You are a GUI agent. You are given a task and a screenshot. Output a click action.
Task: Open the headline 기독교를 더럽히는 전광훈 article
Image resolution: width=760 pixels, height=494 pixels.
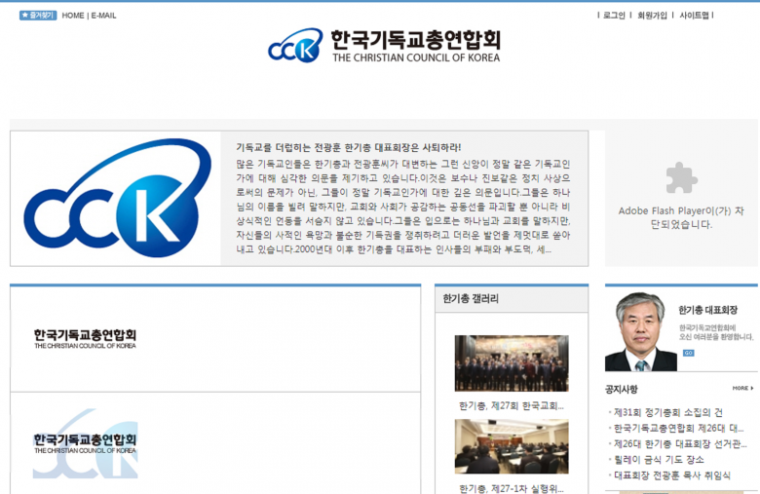coord(348,147)
